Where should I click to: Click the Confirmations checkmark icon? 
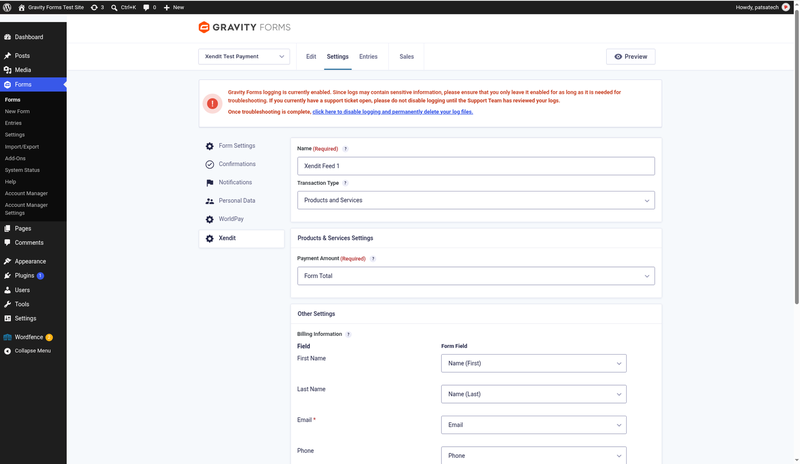click(x=210, y=164)
